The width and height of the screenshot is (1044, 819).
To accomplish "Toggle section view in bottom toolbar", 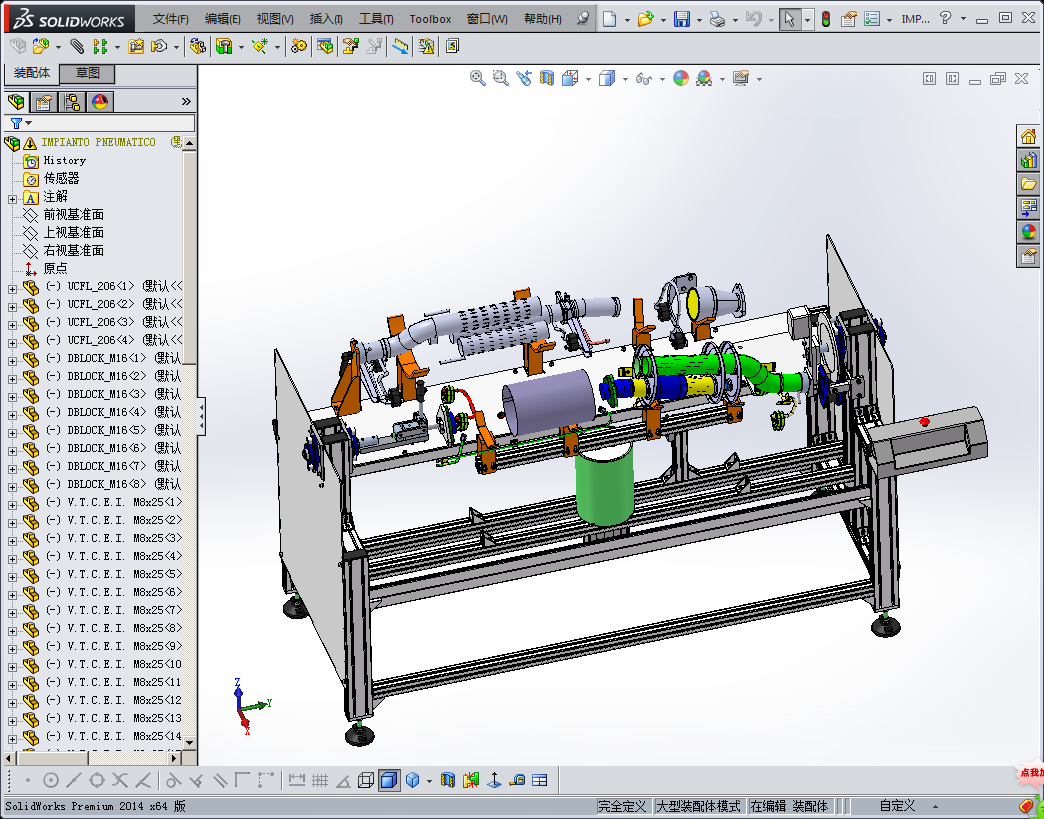I will [x=448, y=780].
